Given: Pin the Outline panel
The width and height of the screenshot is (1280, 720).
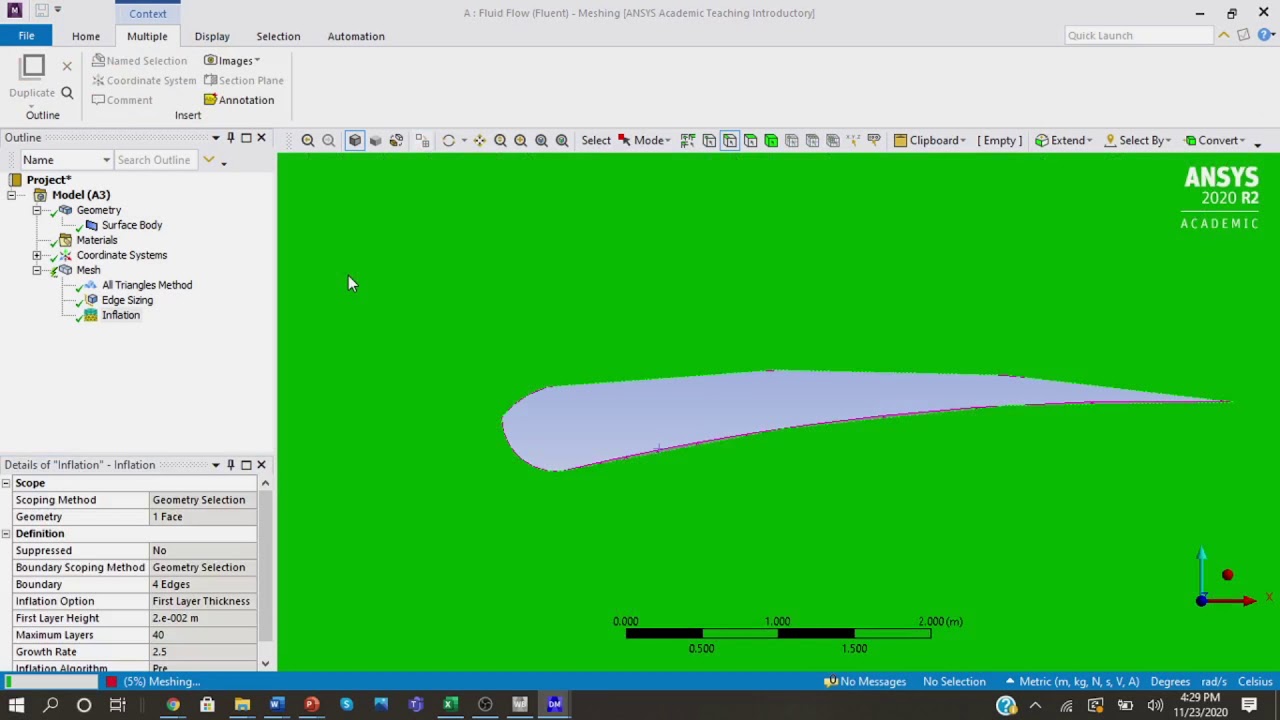Looking at the screenshot, I should (230, 138).
